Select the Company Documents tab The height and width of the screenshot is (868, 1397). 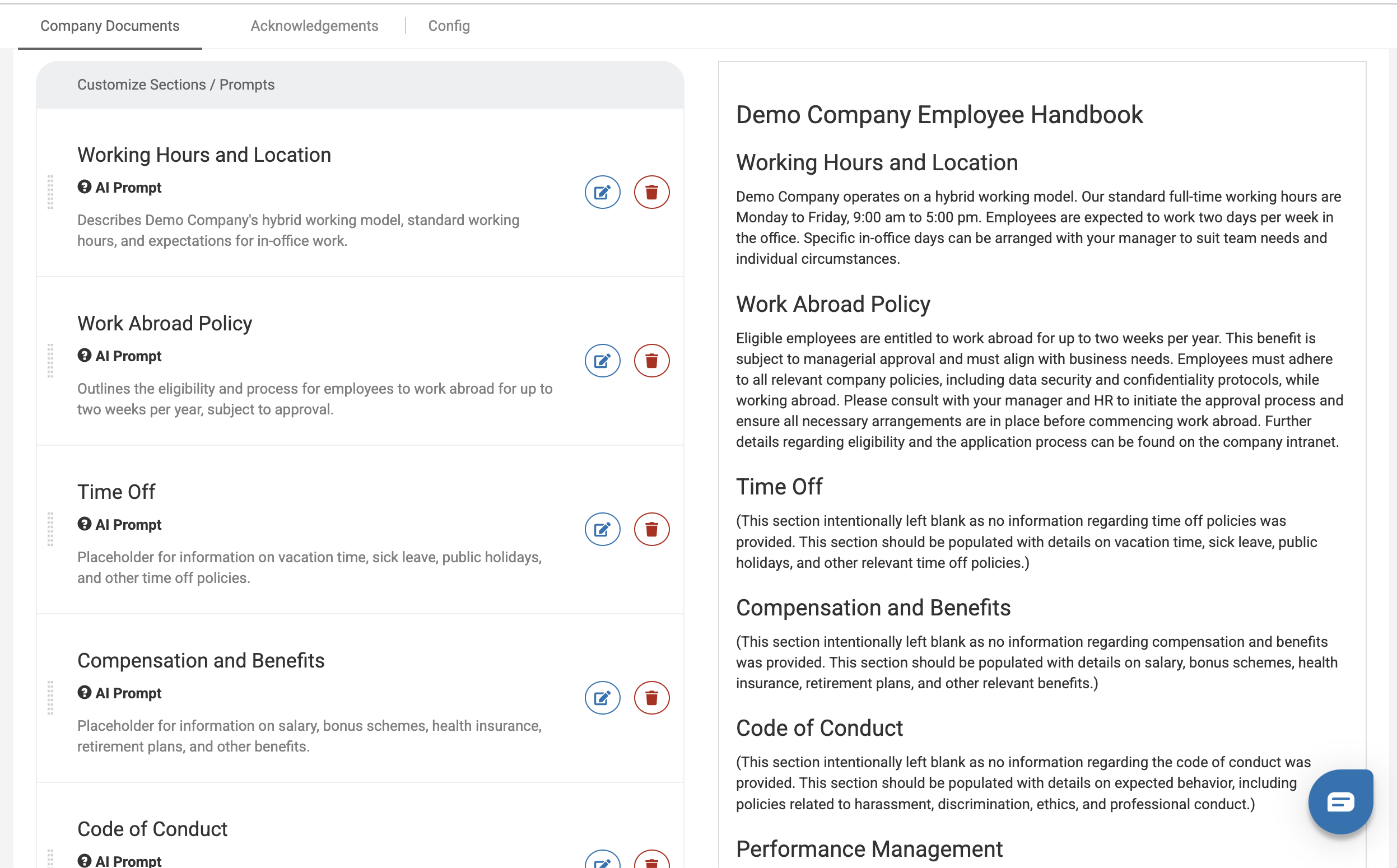point(110,26)
